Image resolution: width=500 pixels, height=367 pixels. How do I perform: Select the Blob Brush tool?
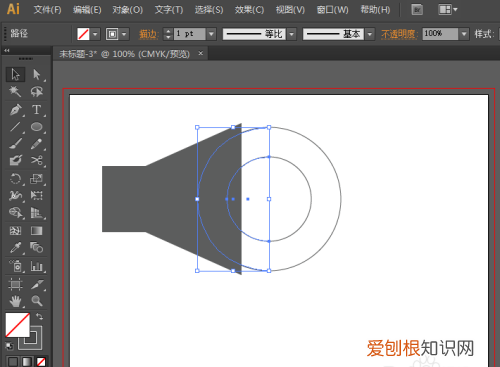point(15,161)
